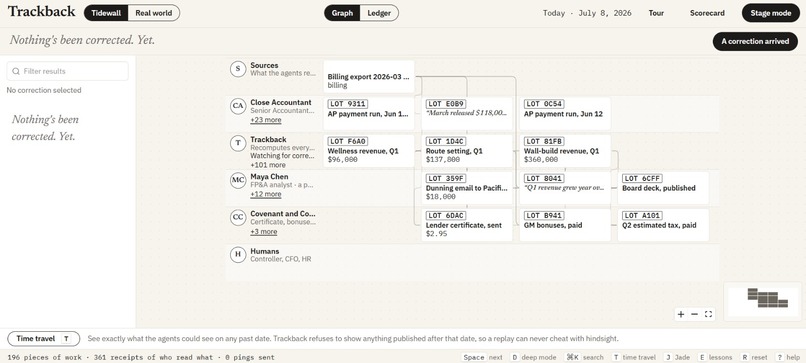The image size is (806, 363).
Task: Click the Trackback T lane avatar
Action: tap(237, 143)
